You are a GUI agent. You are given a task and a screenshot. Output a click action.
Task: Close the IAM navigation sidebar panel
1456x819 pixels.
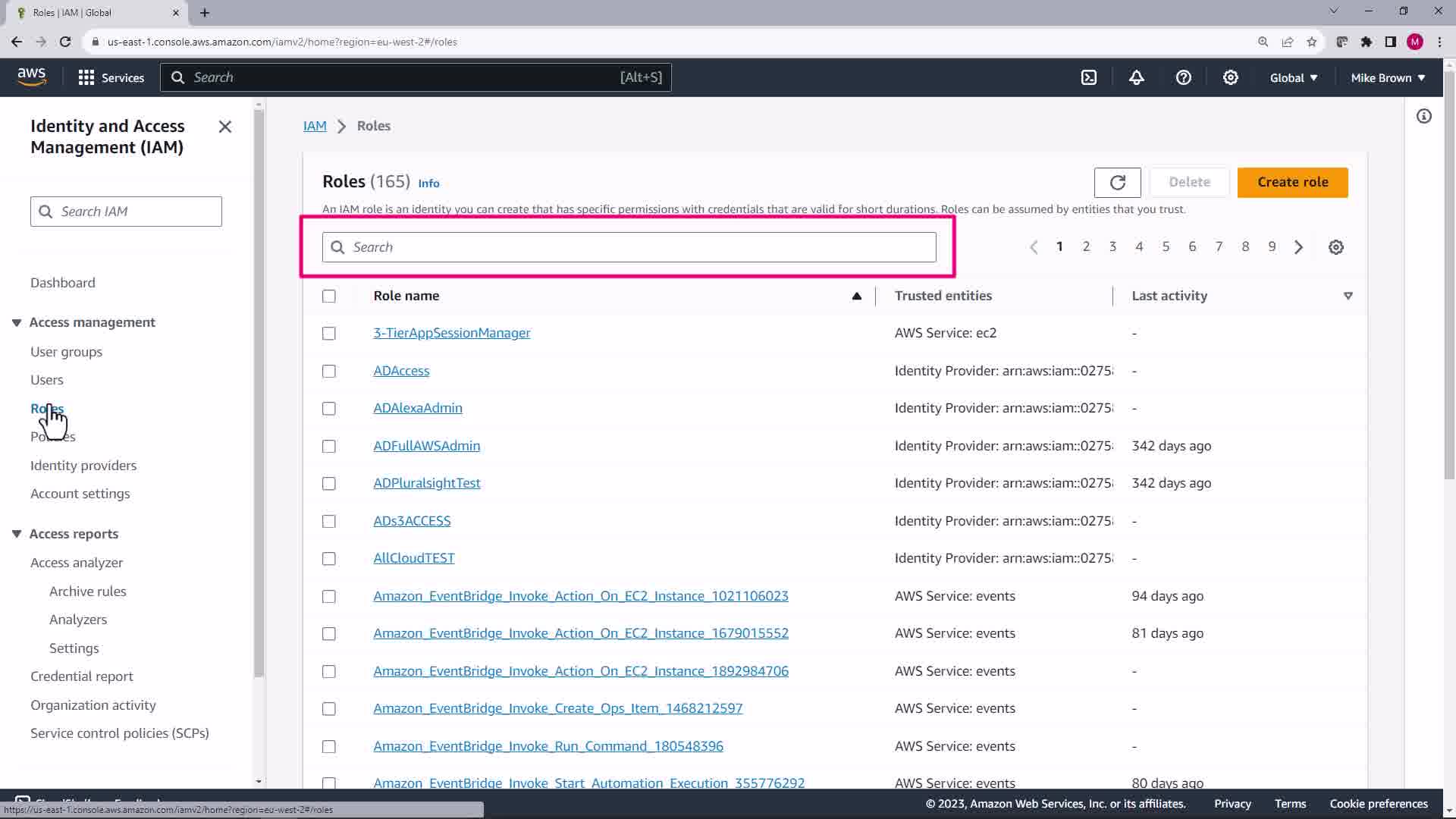pyautogui.click(x=224, y=127)
